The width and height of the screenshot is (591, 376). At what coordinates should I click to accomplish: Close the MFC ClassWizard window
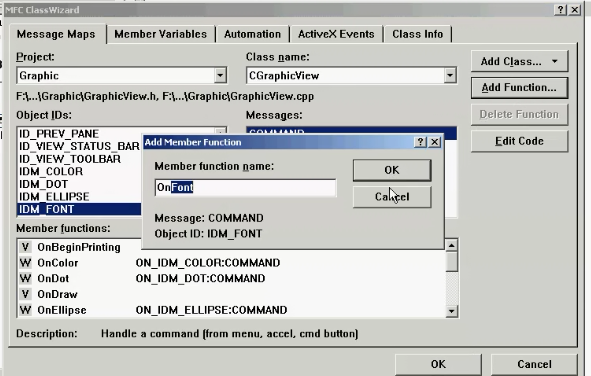point(575,10)
